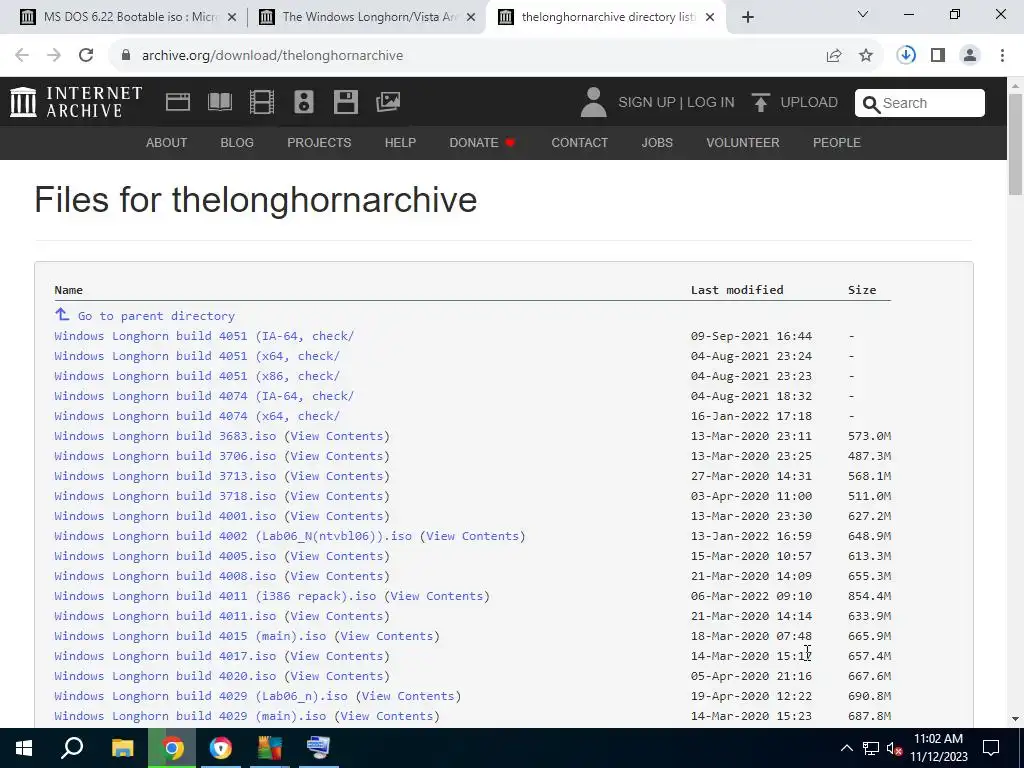Screen dimensions: 1024x768
Task: Click the address bar URL
Action: [272, 56]
